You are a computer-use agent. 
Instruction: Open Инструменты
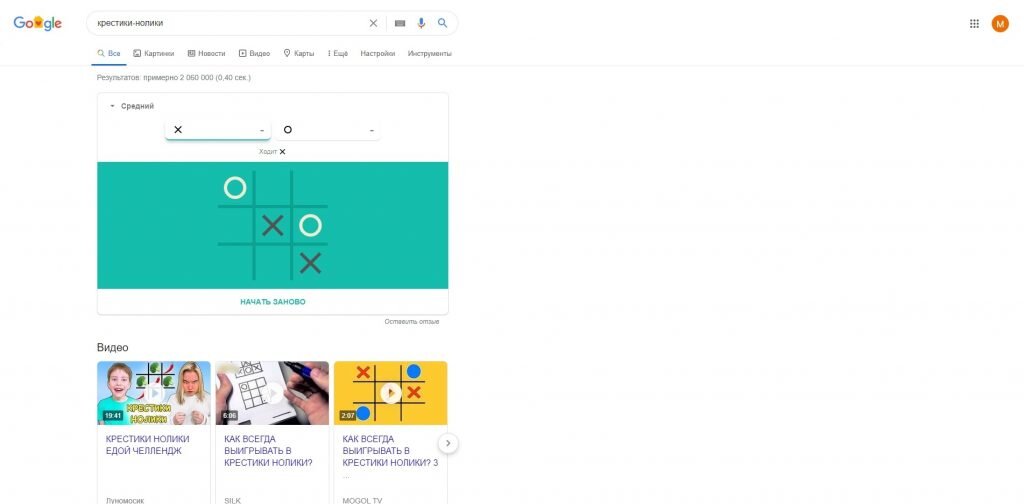click(x=429, y=54)
